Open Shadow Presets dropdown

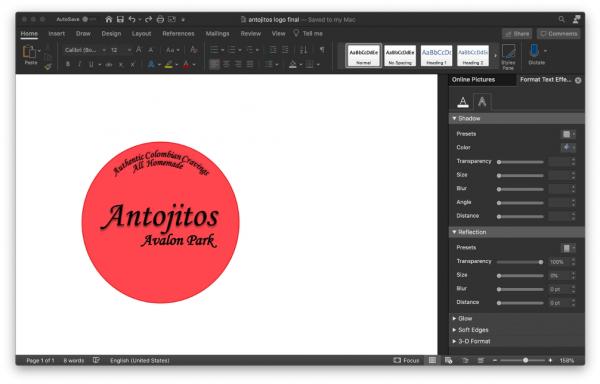pyautogui.click(x=568, y=134)
